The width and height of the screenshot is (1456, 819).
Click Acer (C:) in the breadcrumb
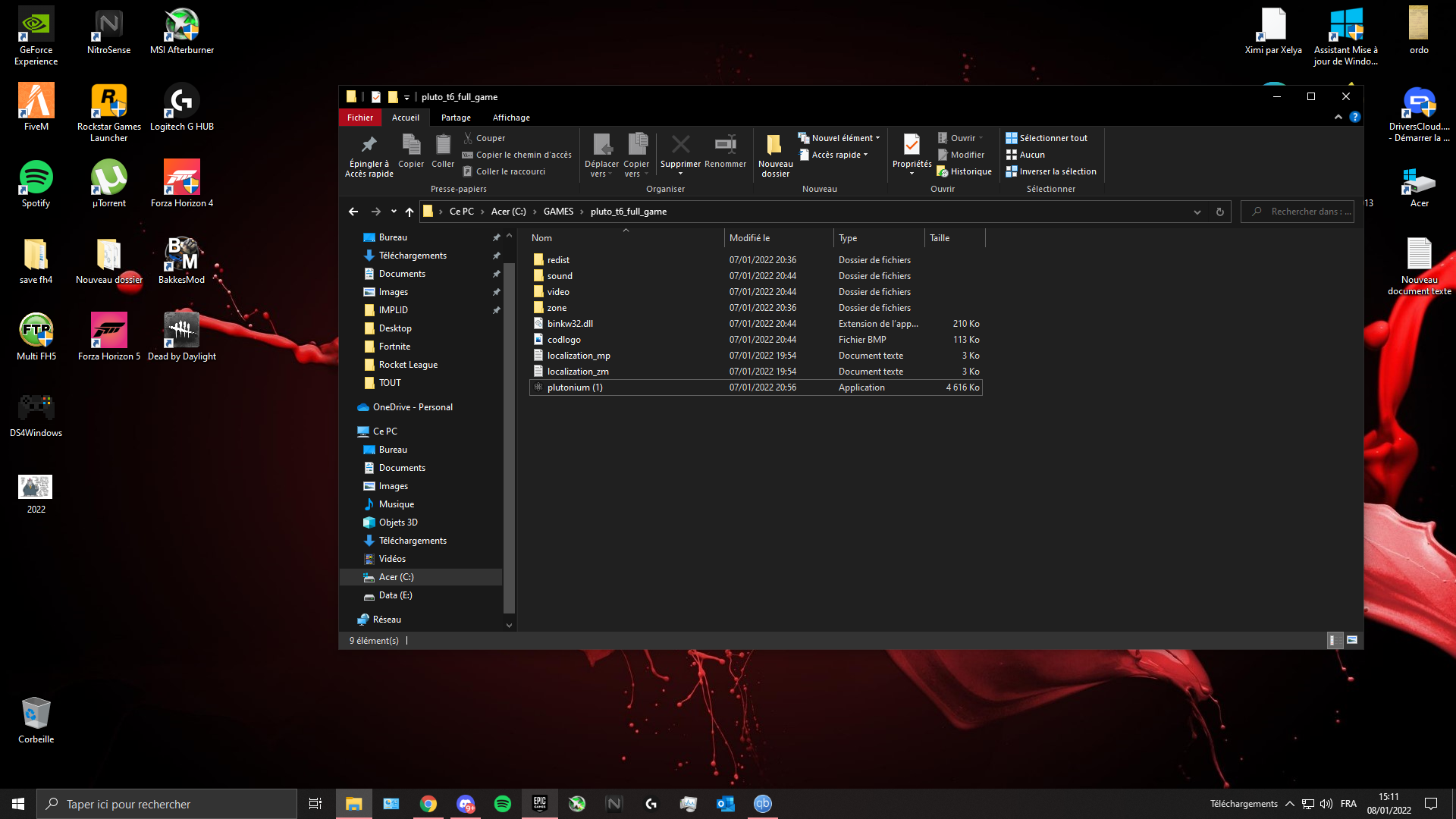pos(508,212)
